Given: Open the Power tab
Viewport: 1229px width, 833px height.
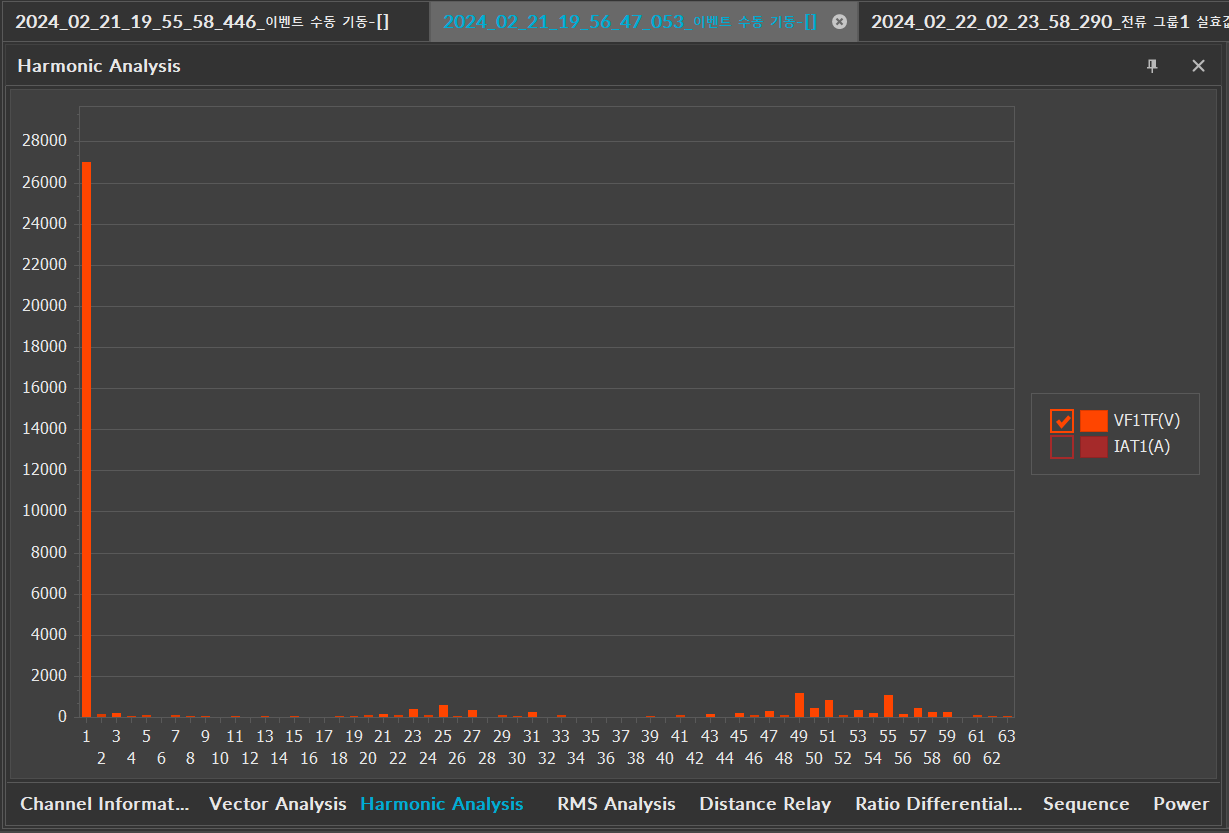Looking at the screenshot, I should pyautogui.click(x=1181, y=804).
